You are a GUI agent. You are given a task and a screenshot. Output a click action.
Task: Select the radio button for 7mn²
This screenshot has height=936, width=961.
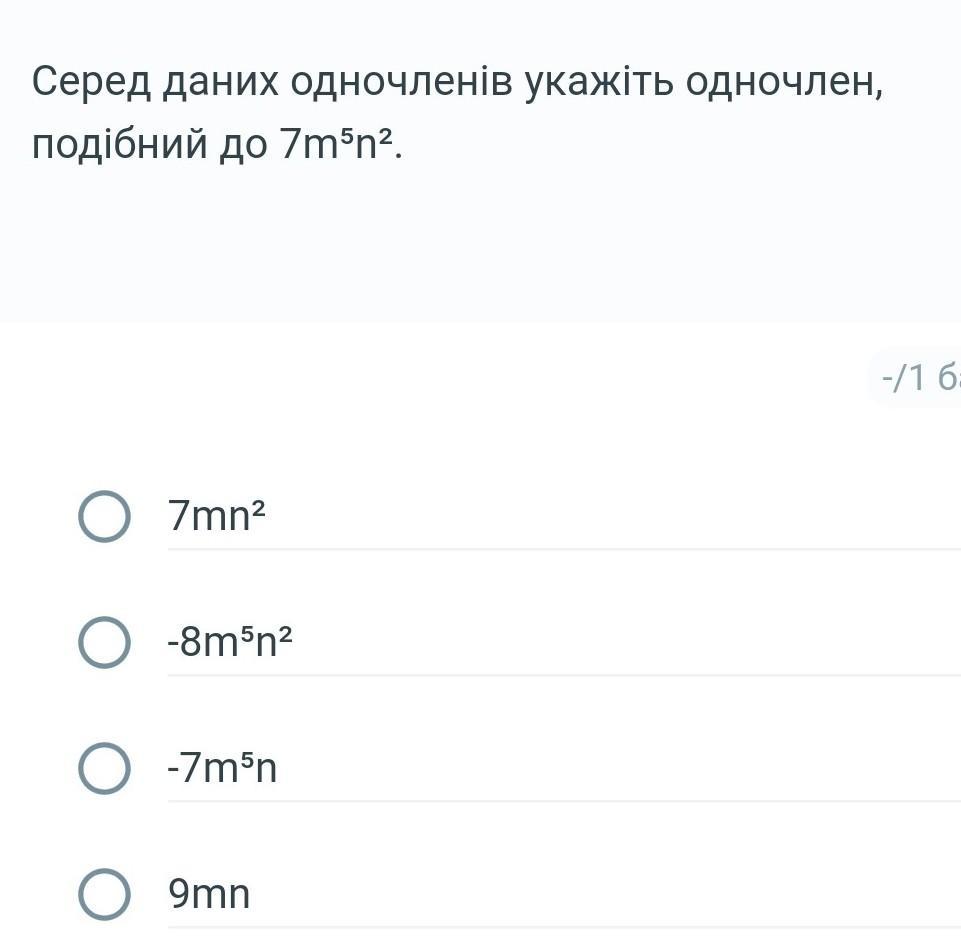(x=104, y=516)
